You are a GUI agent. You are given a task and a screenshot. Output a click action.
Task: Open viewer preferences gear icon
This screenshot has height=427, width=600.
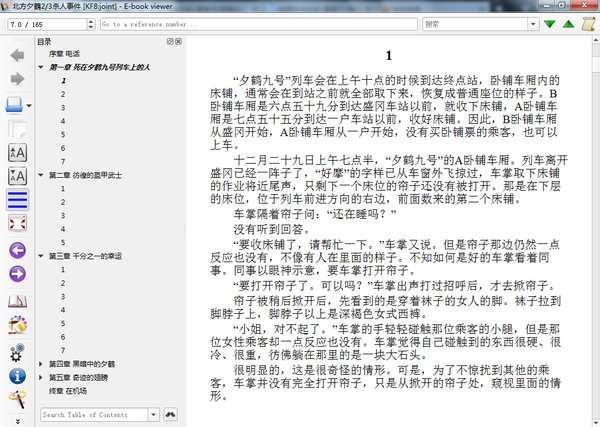click(x=17, y=352)
